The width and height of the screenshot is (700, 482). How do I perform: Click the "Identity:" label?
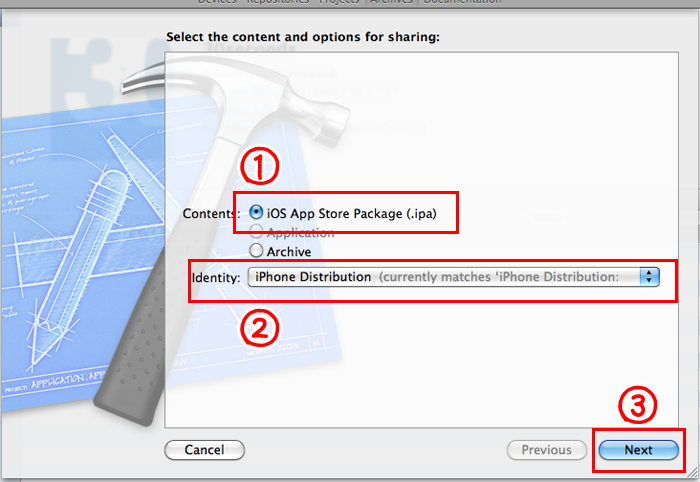pyautogui.click(x=216, y=277)
